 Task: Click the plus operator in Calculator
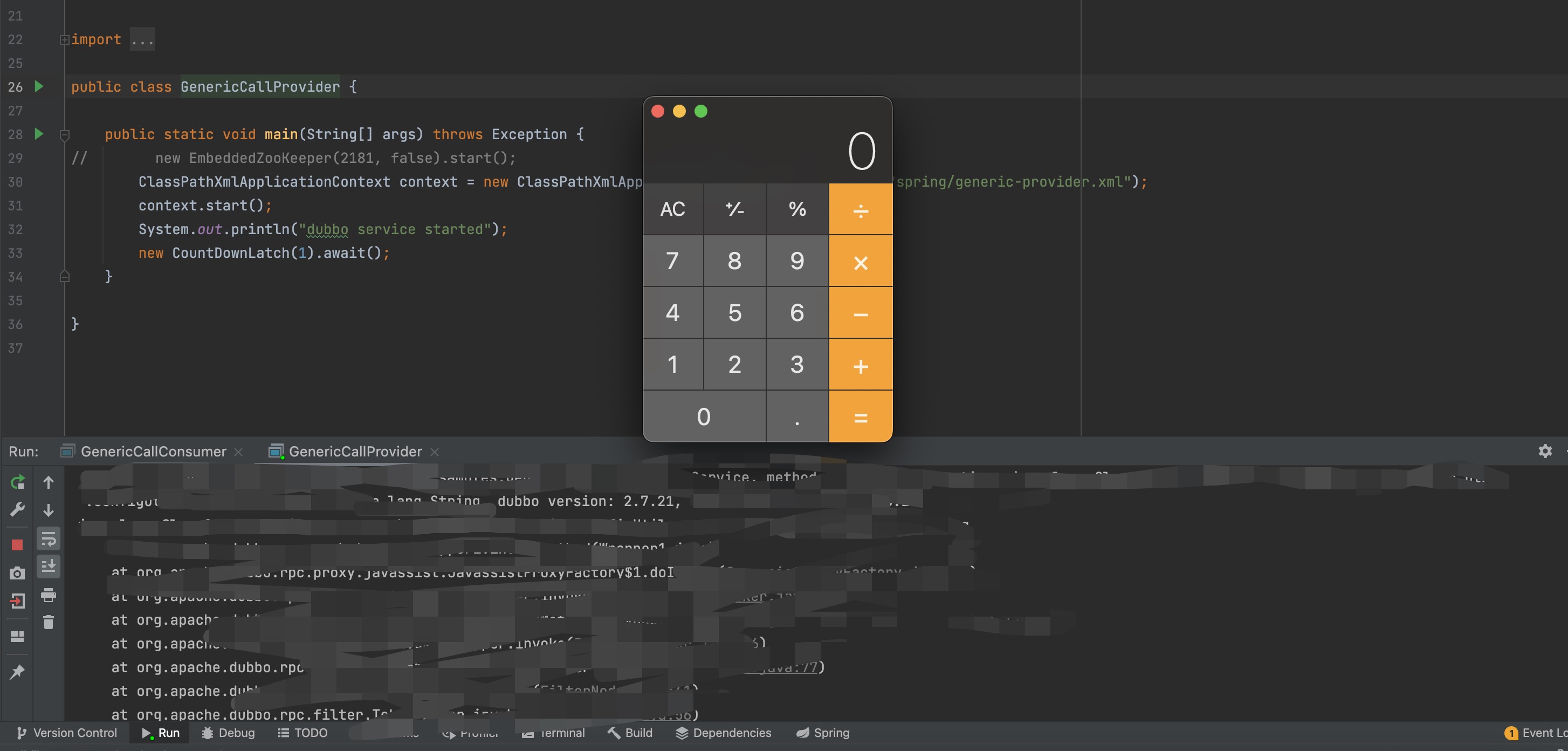point(861,365)
